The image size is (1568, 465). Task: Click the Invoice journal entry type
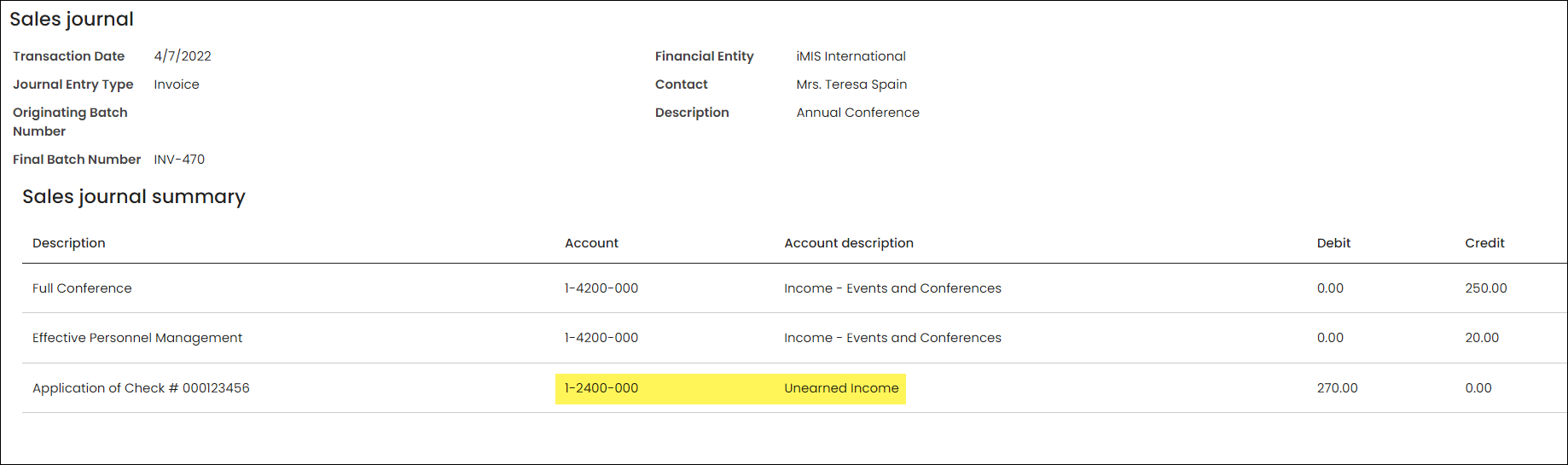(177, 84)
